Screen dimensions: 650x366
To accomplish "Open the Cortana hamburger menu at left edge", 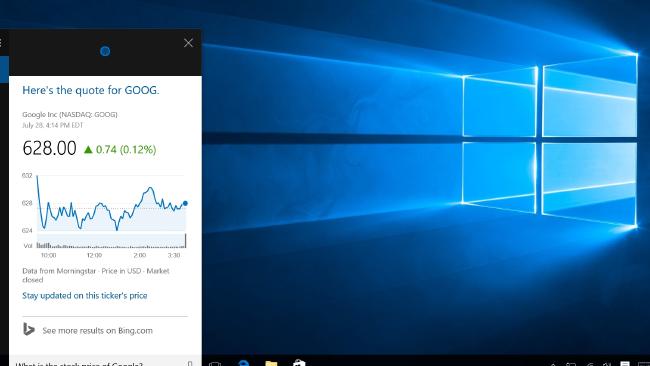I will coord(1,42).
